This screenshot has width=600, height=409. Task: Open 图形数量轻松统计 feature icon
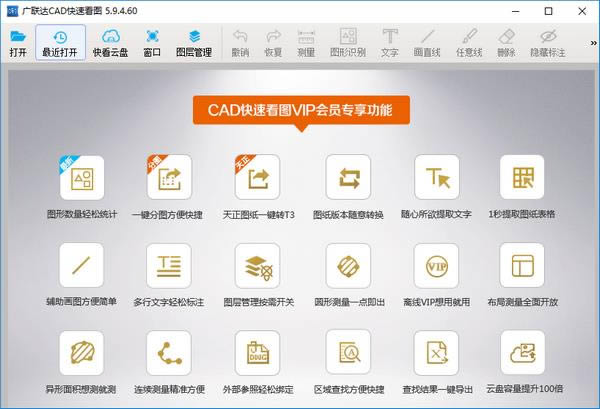(82, 178)
